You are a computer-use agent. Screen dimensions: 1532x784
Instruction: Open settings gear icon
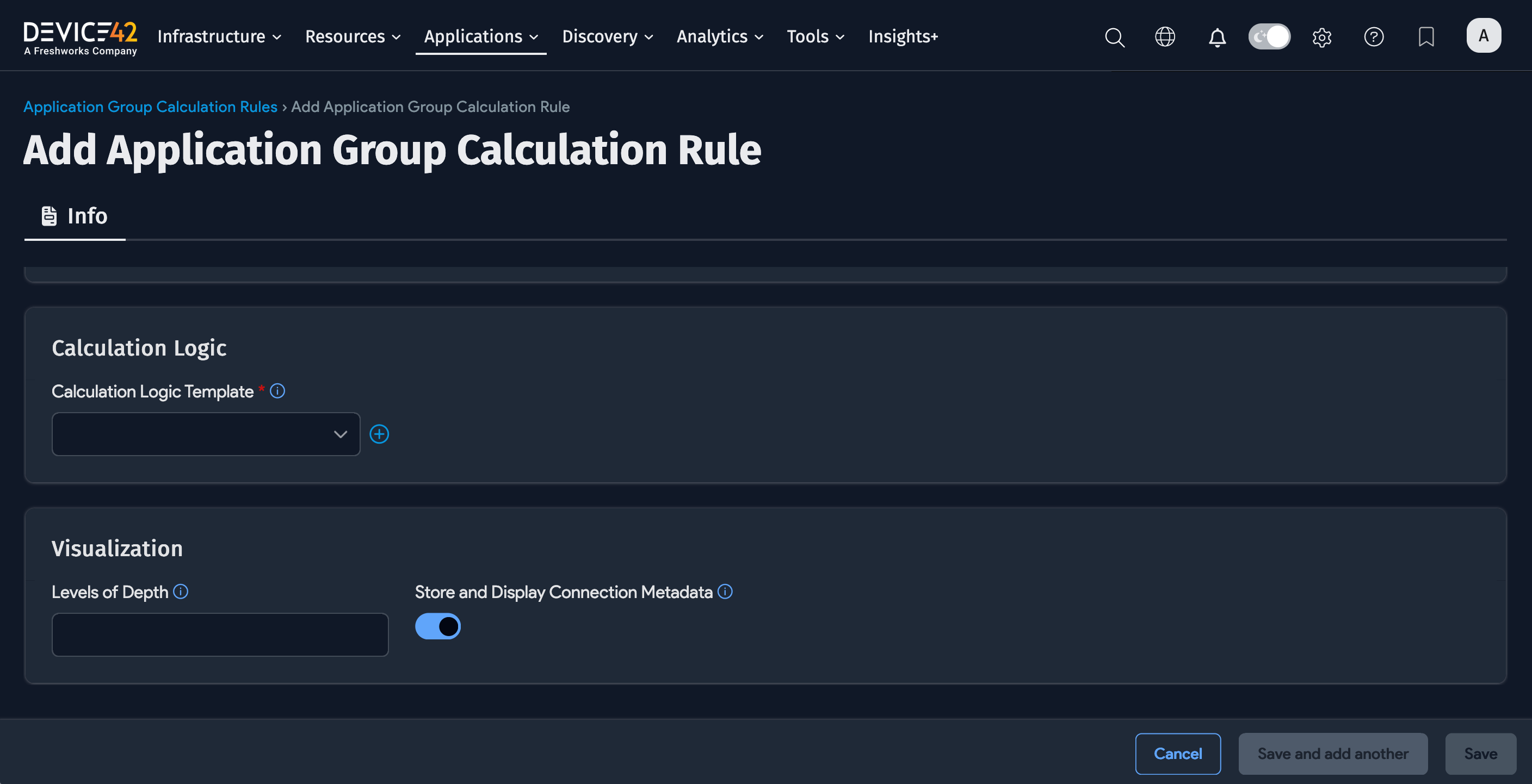click(x=1321, y=38)
